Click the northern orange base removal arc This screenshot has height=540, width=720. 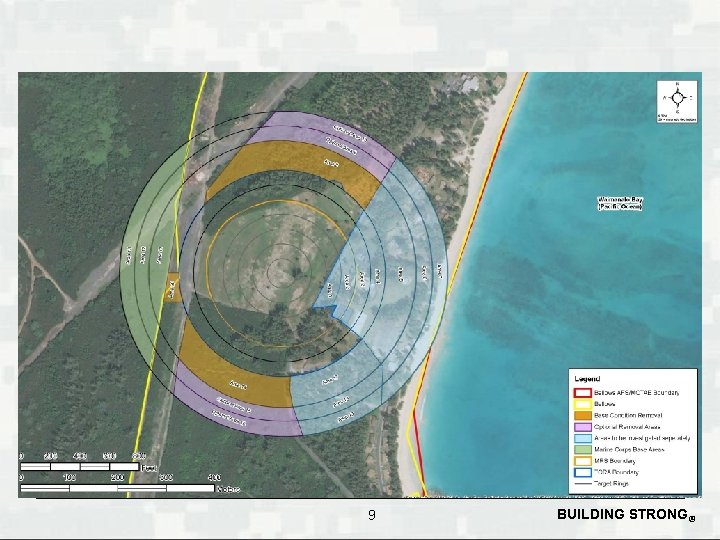pyautogui.click(x=294, y=168)
